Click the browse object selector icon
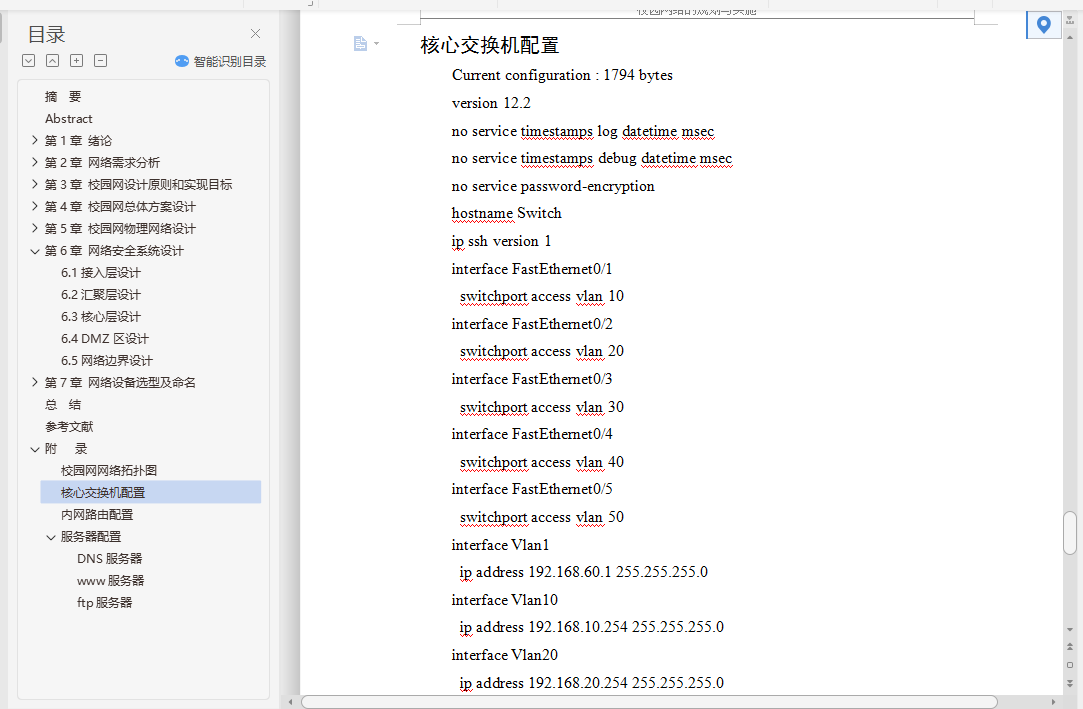Screen dimensions: 1083x709 pos(1070,666)
